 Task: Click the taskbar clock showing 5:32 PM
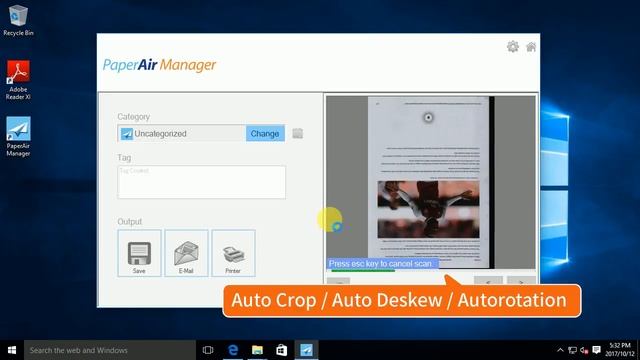coord(620,350)
